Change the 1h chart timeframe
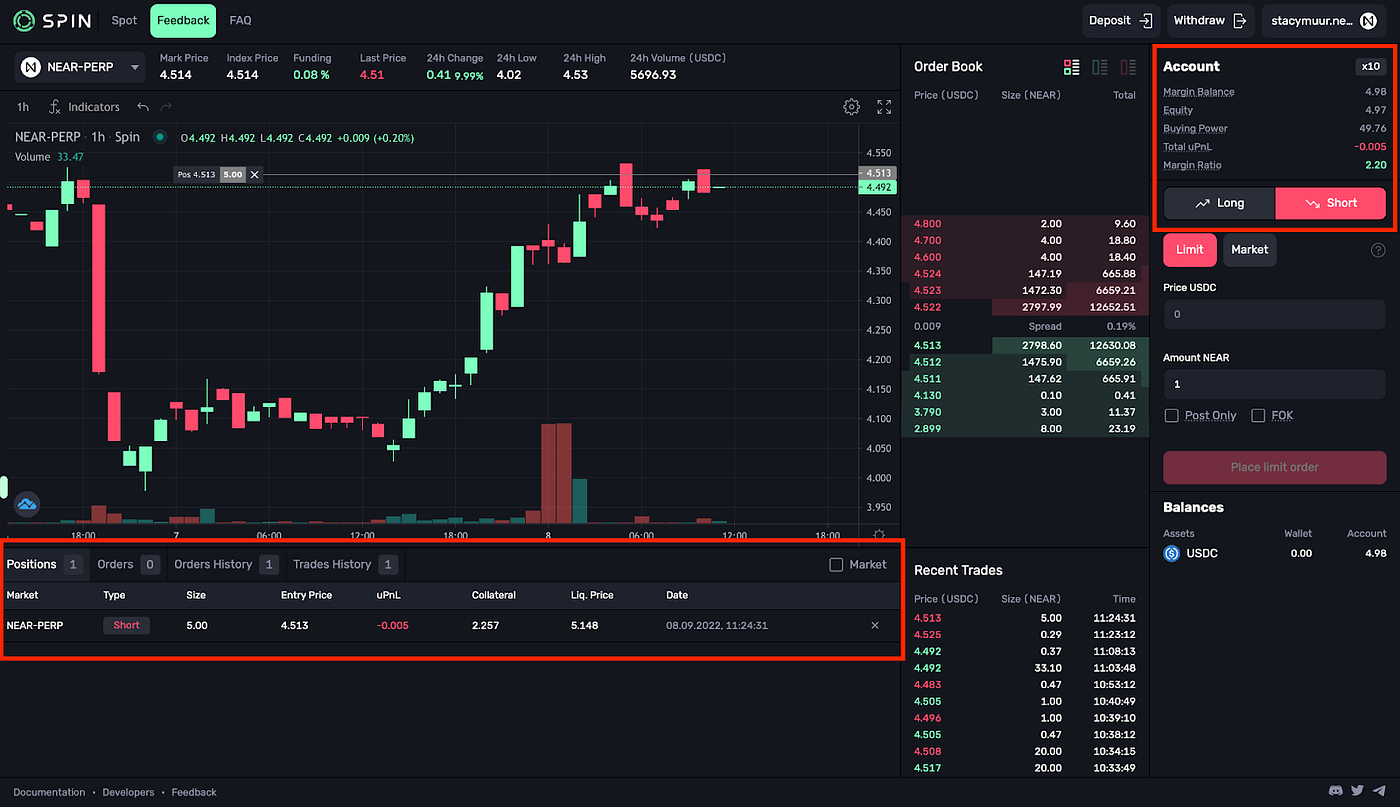The image size is (1400, 807). pos(23,107)
